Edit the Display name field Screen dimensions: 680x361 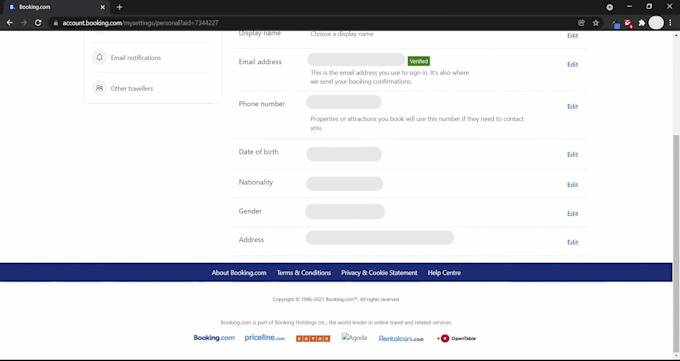[x=572, y=36]
